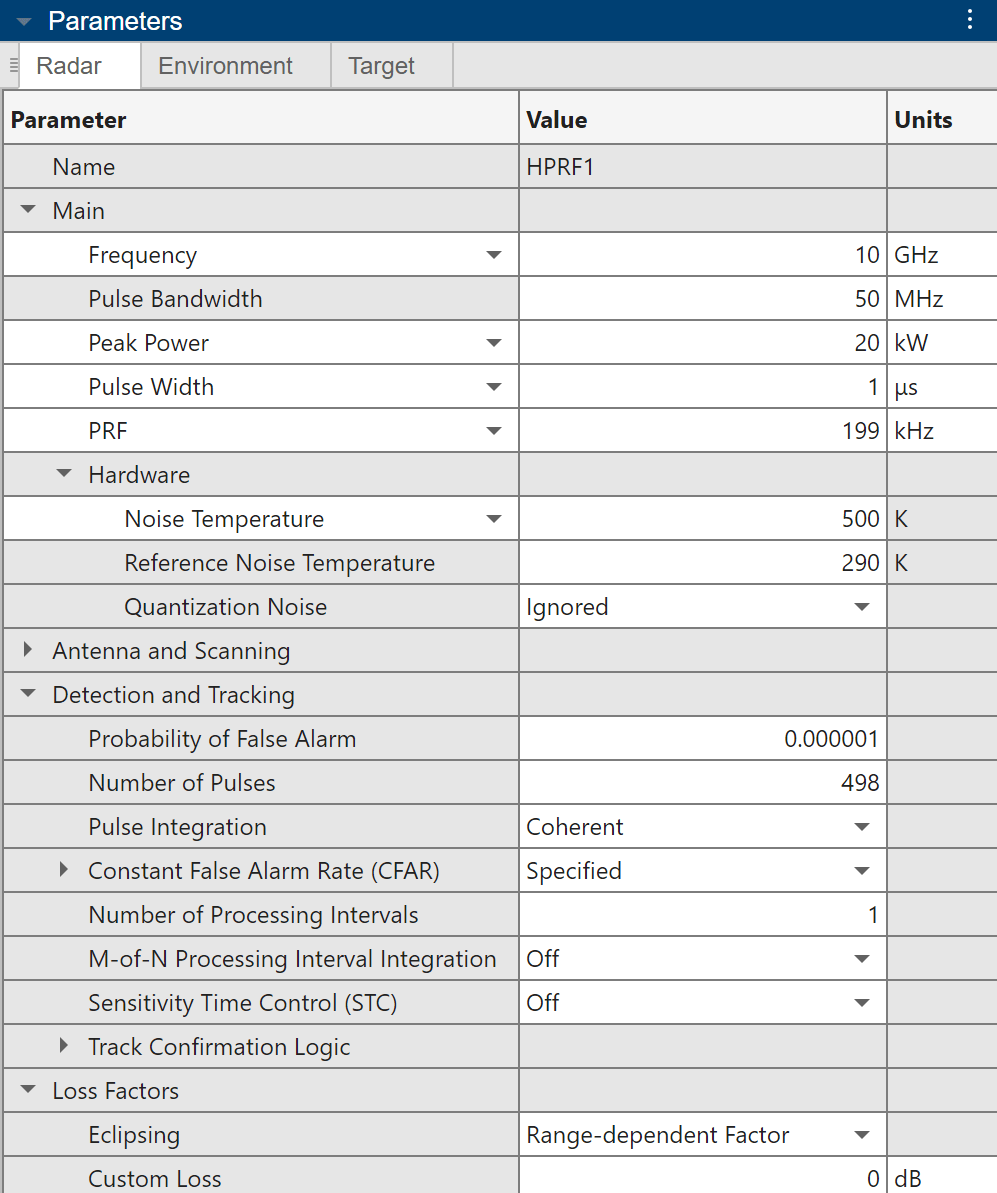Click the Name field showing HPRF1
997x1193 pixels.
[x=702, y=167]
